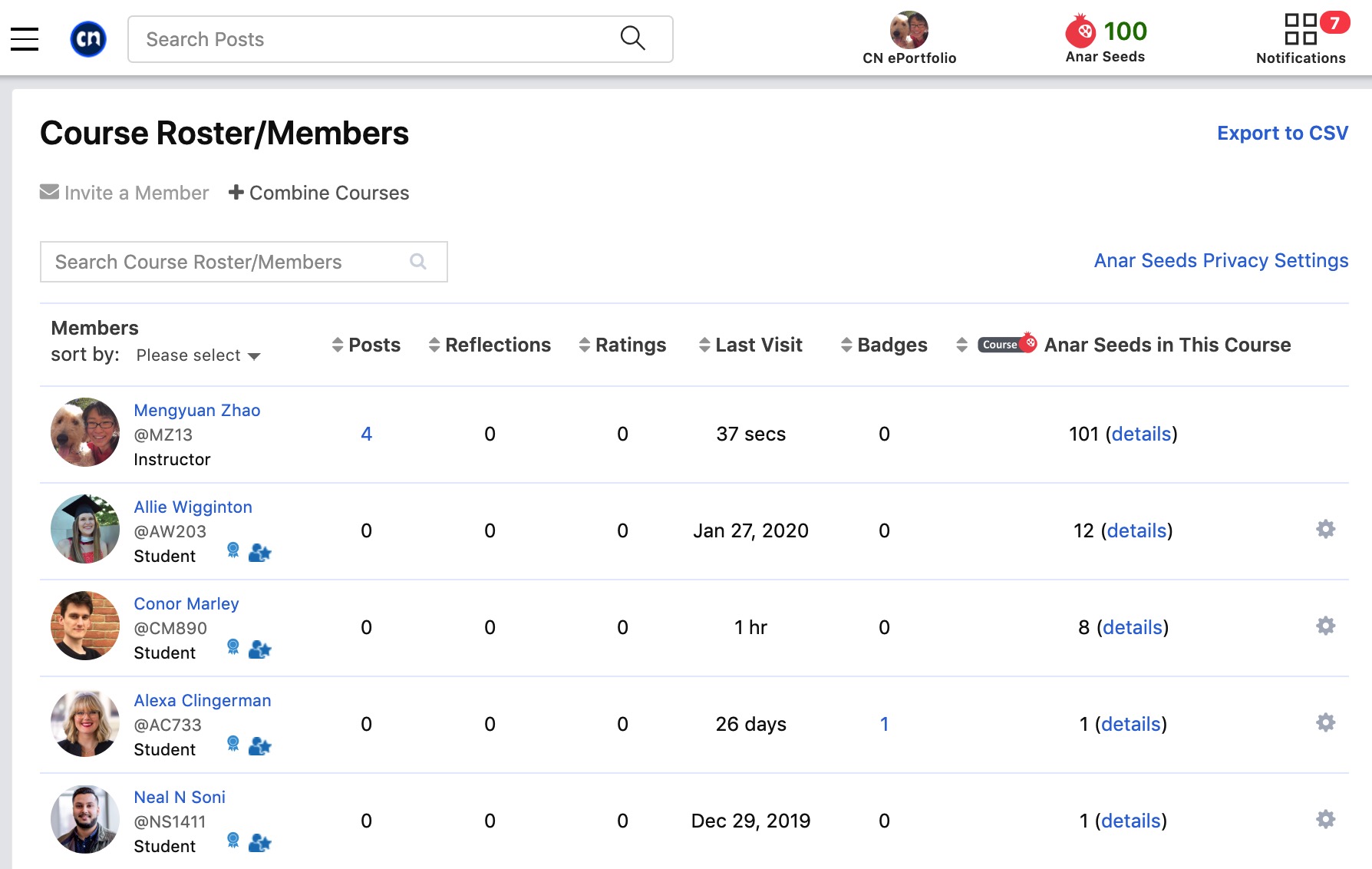
Task: View Anar Seeds details for Neal N Soni
Action: point(1131,821)
